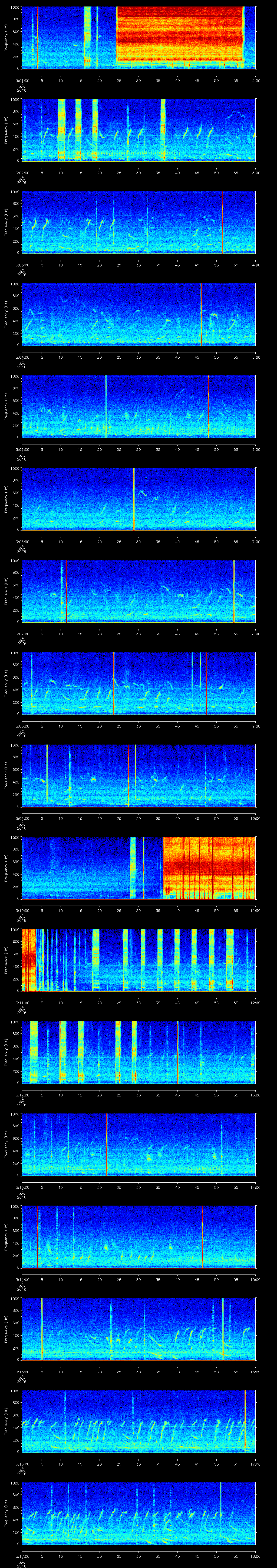Click the "3:06:00" time axis label
The image size is (277, 1568).
[x=22, y=542]
